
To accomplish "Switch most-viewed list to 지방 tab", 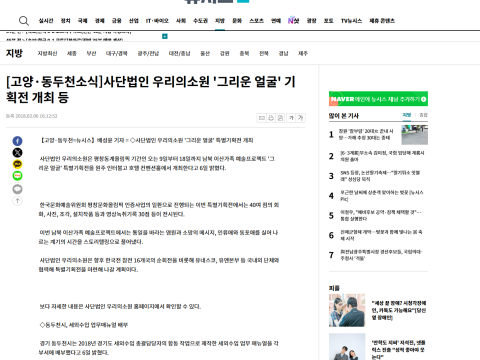I will pyautogui.click(x=407, y=115).
